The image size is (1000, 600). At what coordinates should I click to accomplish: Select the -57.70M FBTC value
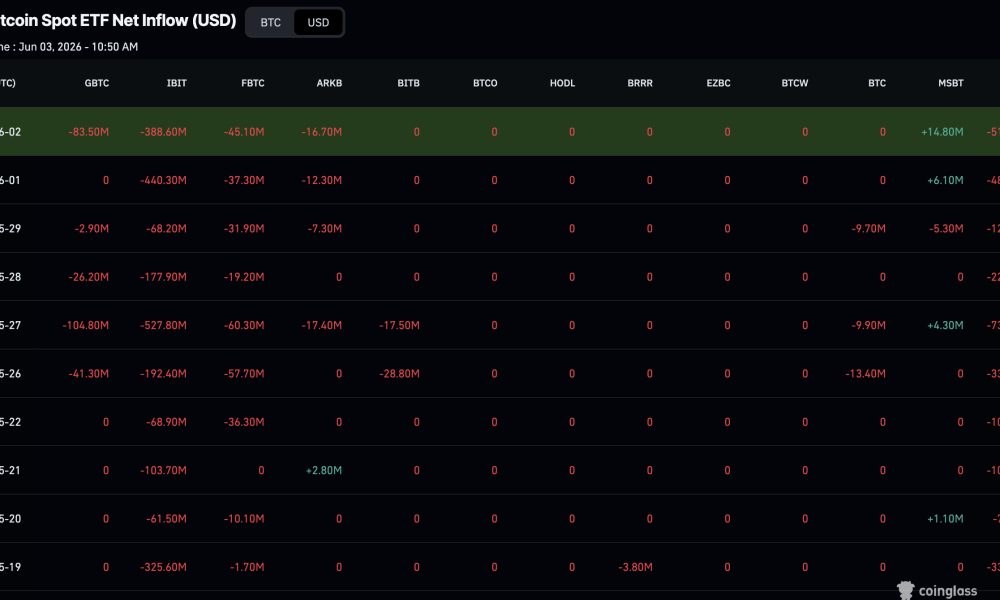click(244, 374)
